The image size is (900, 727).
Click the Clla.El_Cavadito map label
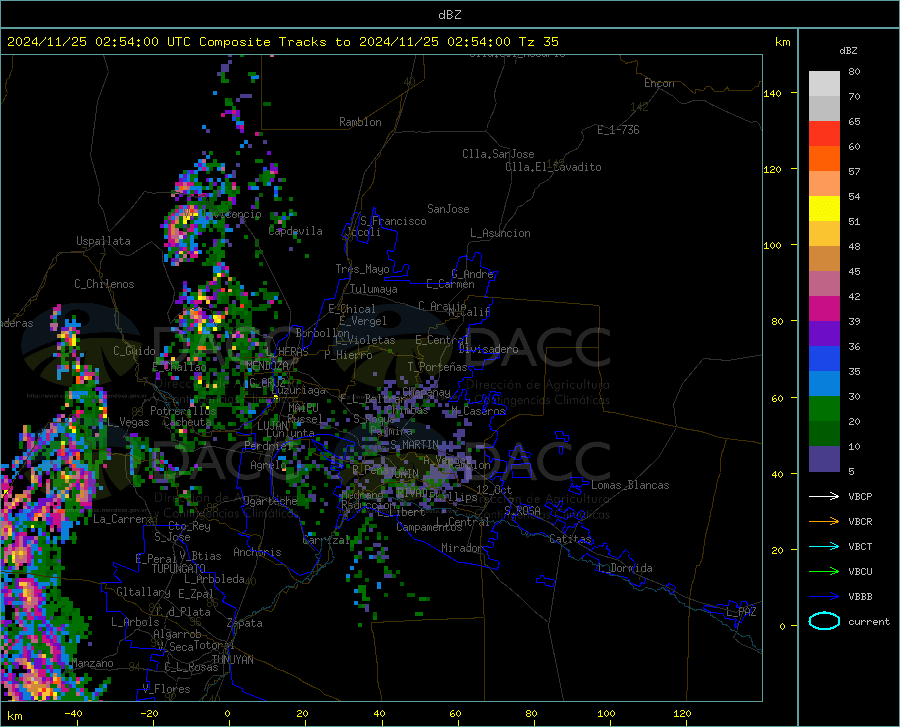(x=553, y=167)
